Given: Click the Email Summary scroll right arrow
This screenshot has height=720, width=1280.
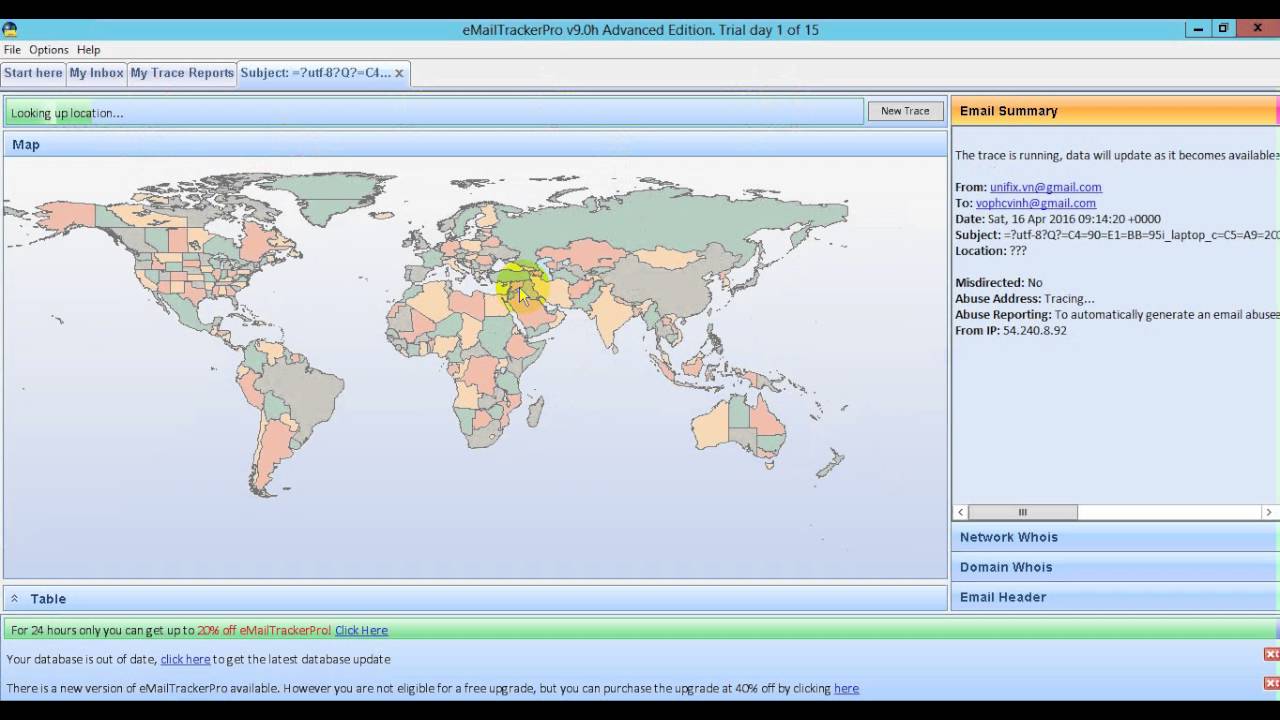Looking at the screenshot, I should 1269,512.
